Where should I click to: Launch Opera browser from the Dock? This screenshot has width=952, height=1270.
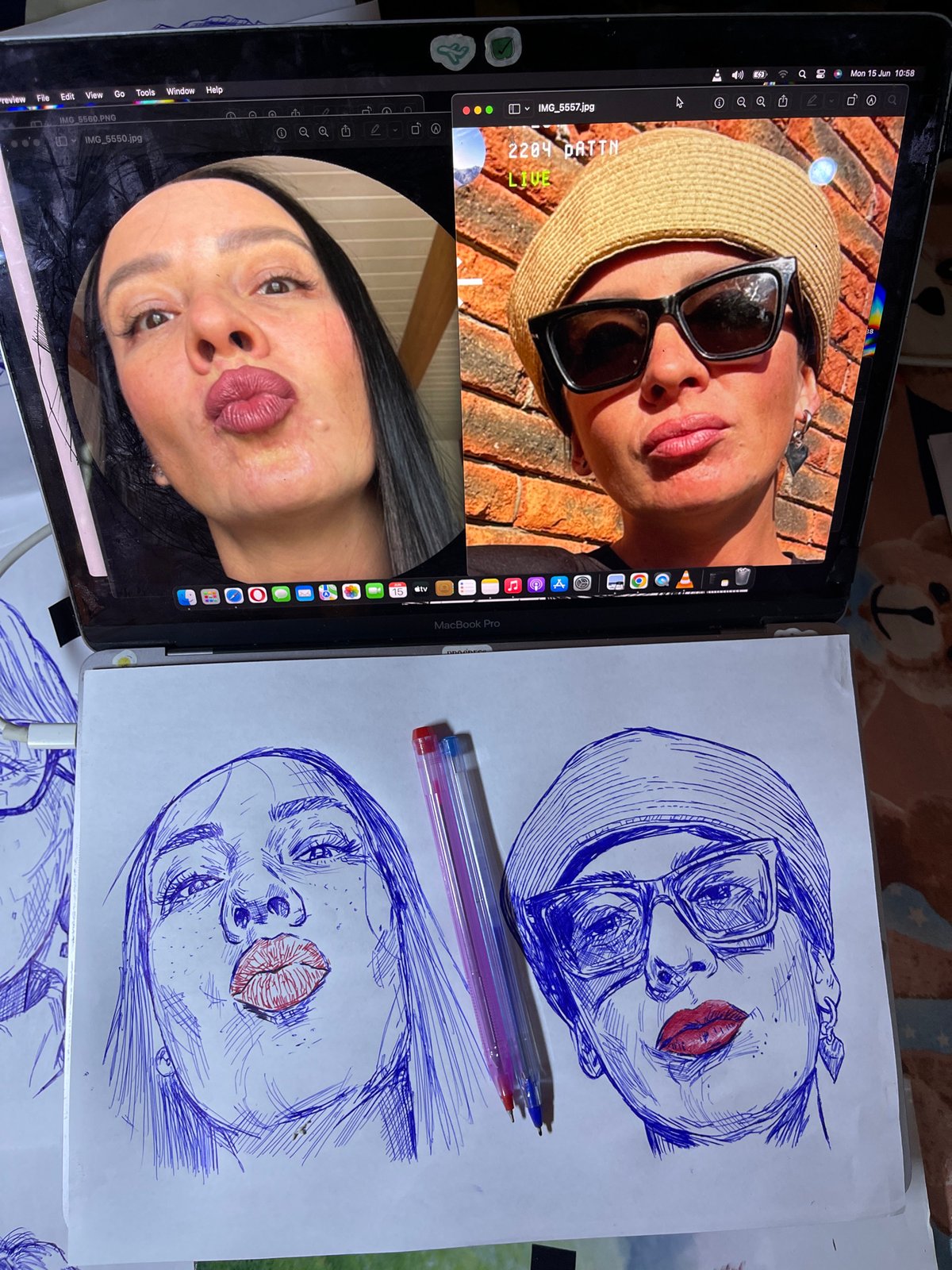point(257,595)
